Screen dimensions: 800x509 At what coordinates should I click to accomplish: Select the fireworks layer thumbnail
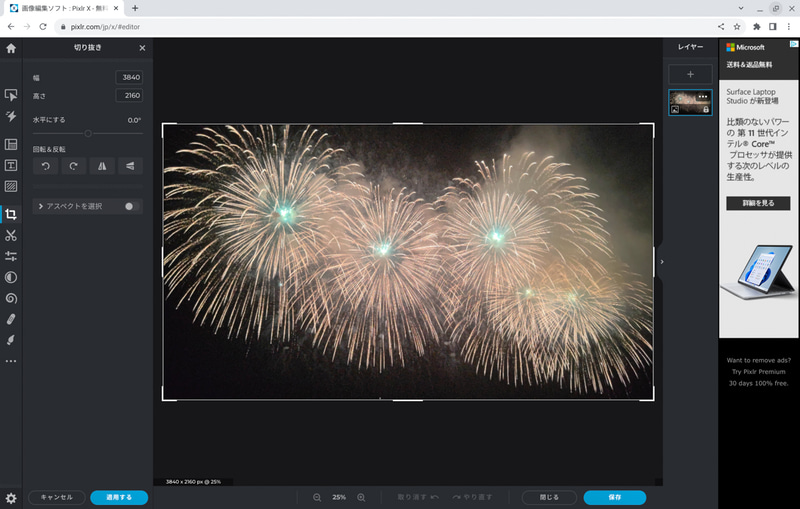690,103
